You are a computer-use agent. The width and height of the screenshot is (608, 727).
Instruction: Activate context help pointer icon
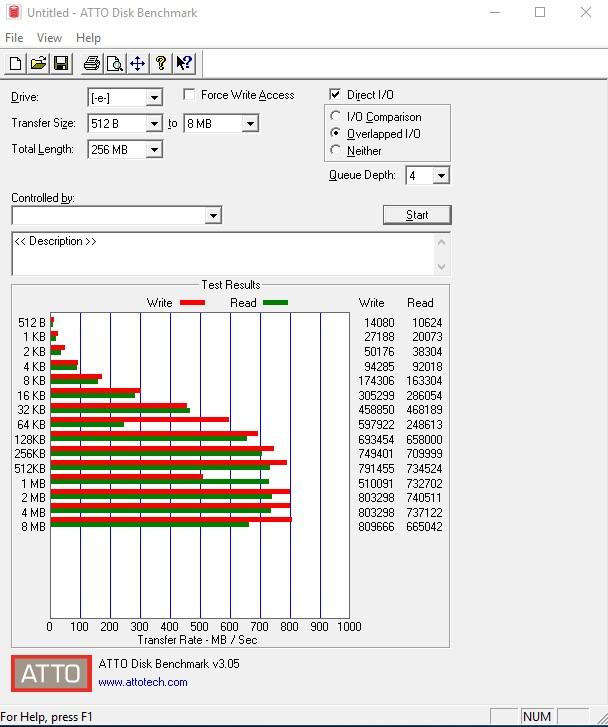coord(184,63)
